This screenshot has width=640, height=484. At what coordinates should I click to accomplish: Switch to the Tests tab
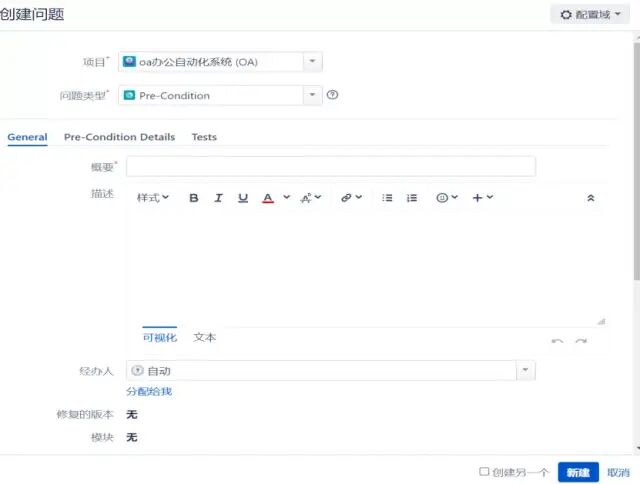pyautogui.click(x=204, y=137)
